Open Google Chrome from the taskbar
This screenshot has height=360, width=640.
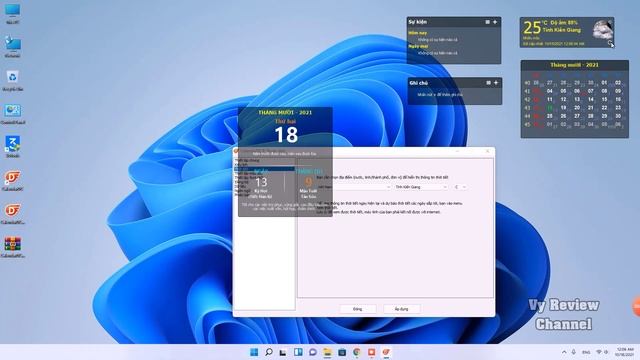click(x=357, y=352)
